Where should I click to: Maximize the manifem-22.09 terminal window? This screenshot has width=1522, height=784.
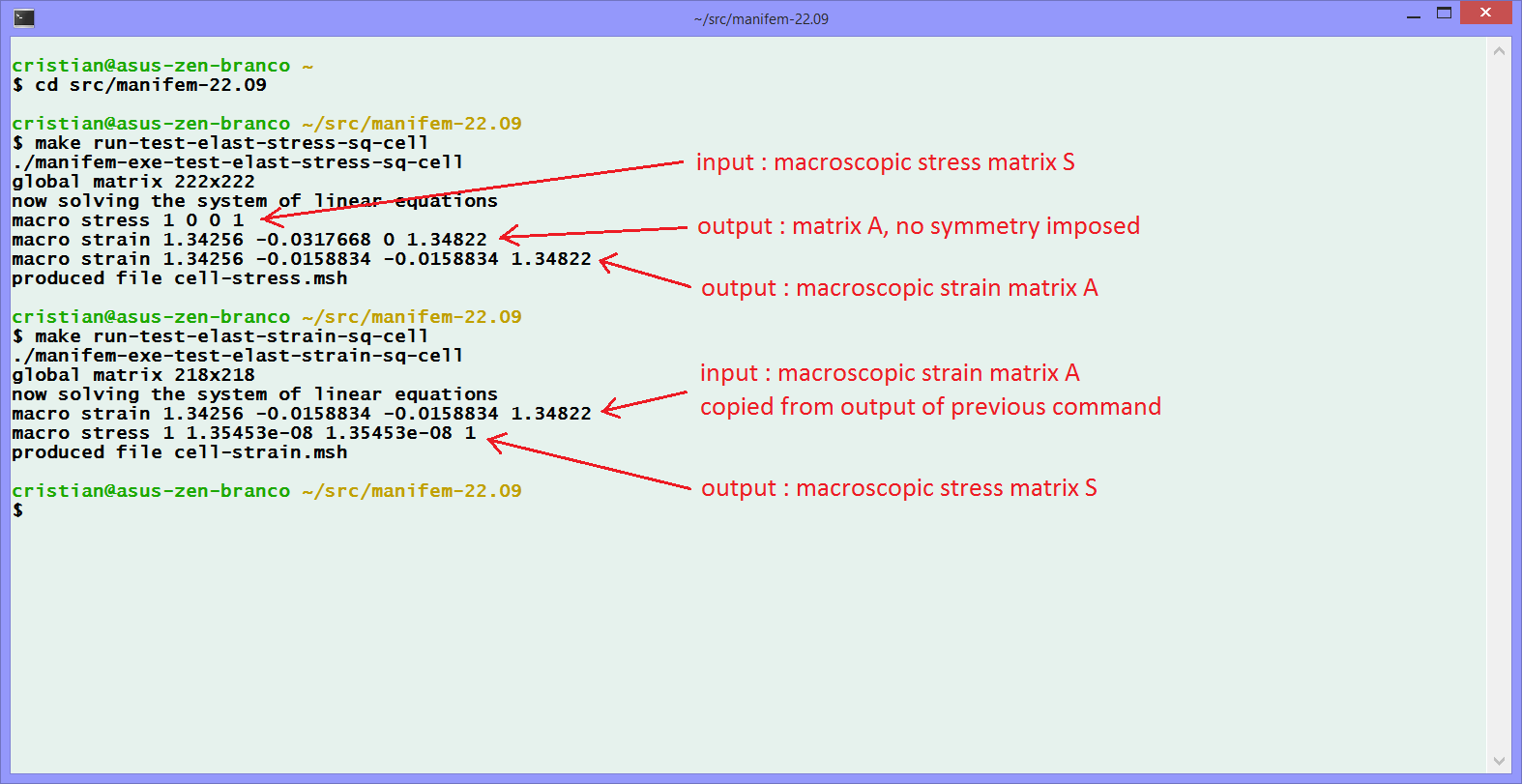point(1444,14)
